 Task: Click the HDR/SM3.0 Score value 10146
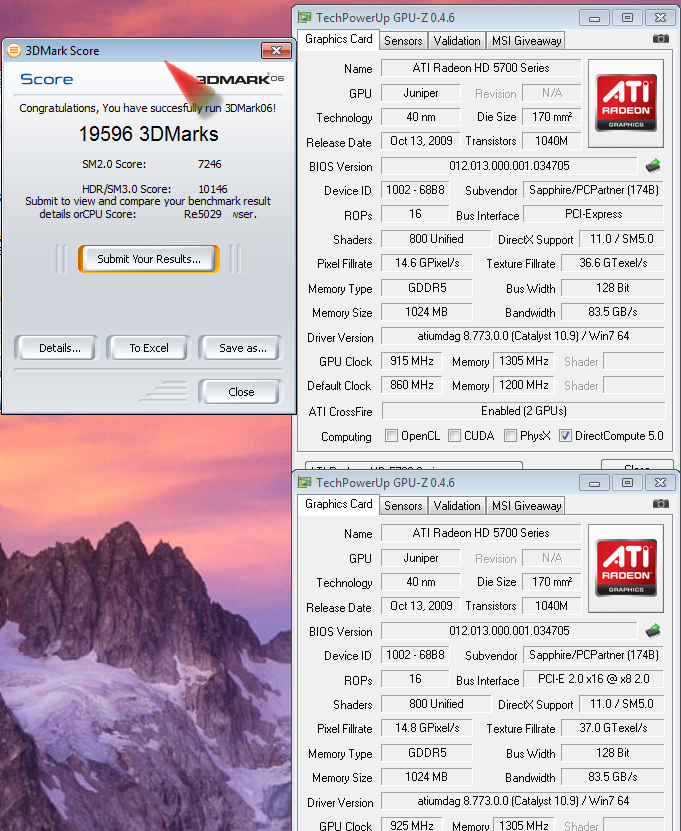[213, 189]
